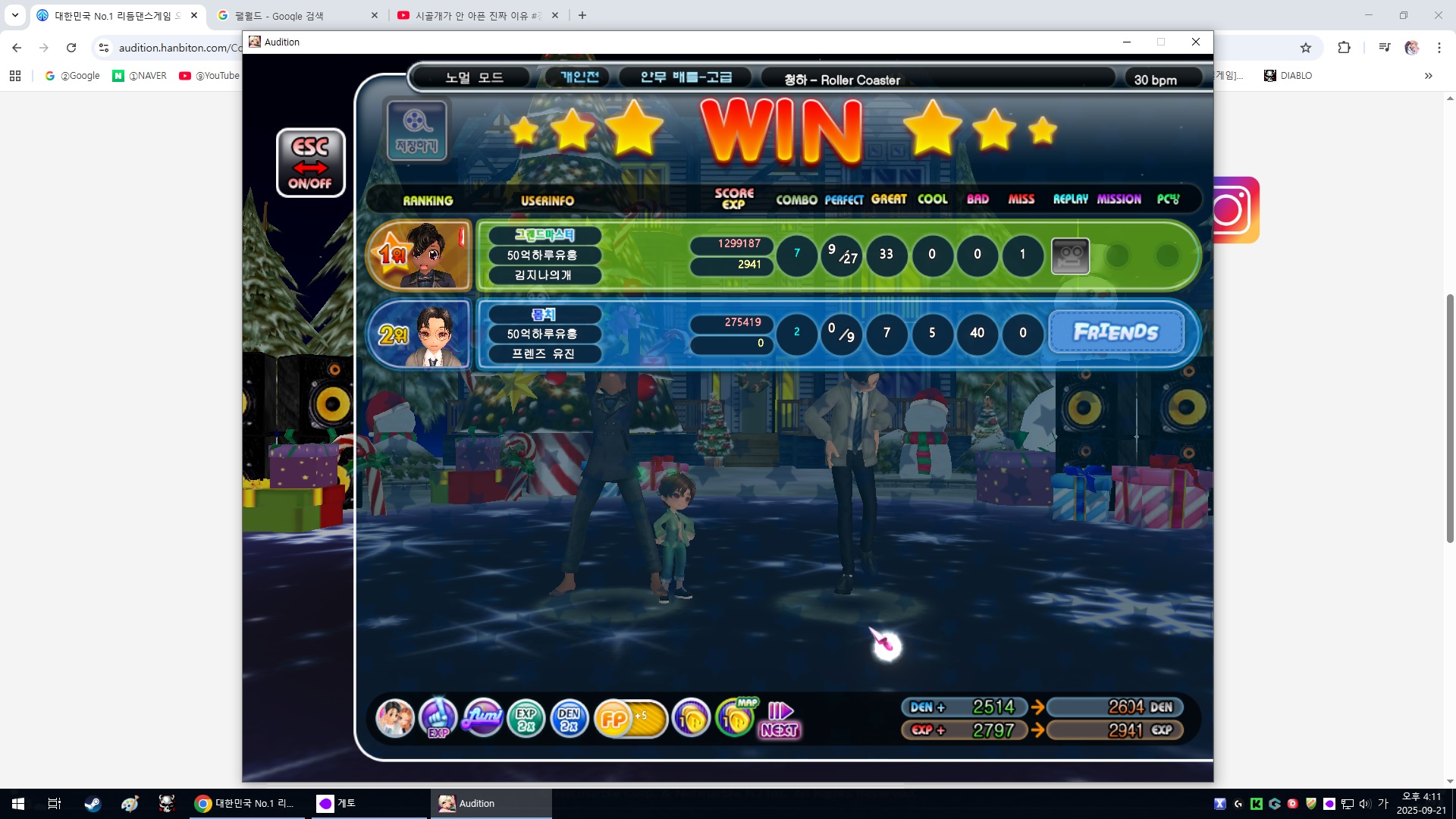Screen dimensions: 1456x819
Task: Bookmark this page with the star icon
Action: click(1305, 48)
